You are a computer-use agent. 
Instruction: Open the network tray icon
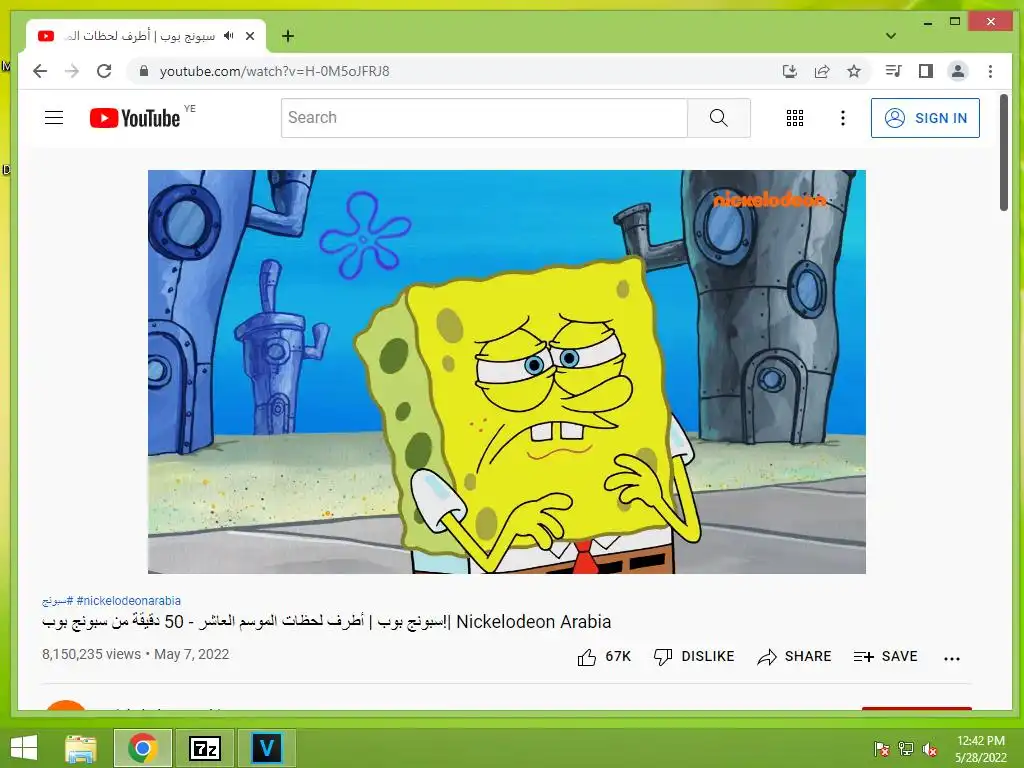coord(906,748)
